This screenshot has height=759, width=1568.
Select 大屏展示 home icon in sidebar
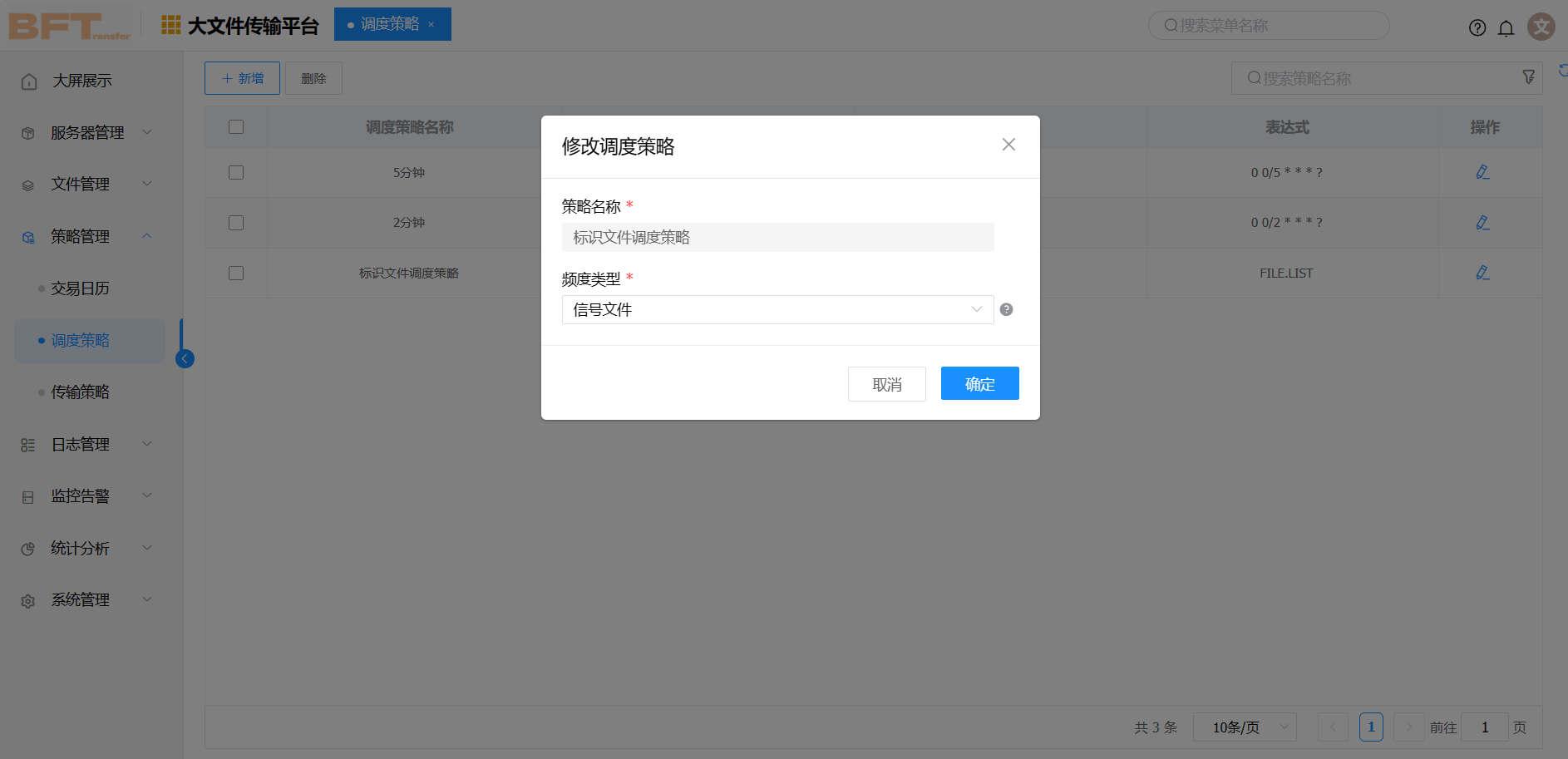[28, 81]
